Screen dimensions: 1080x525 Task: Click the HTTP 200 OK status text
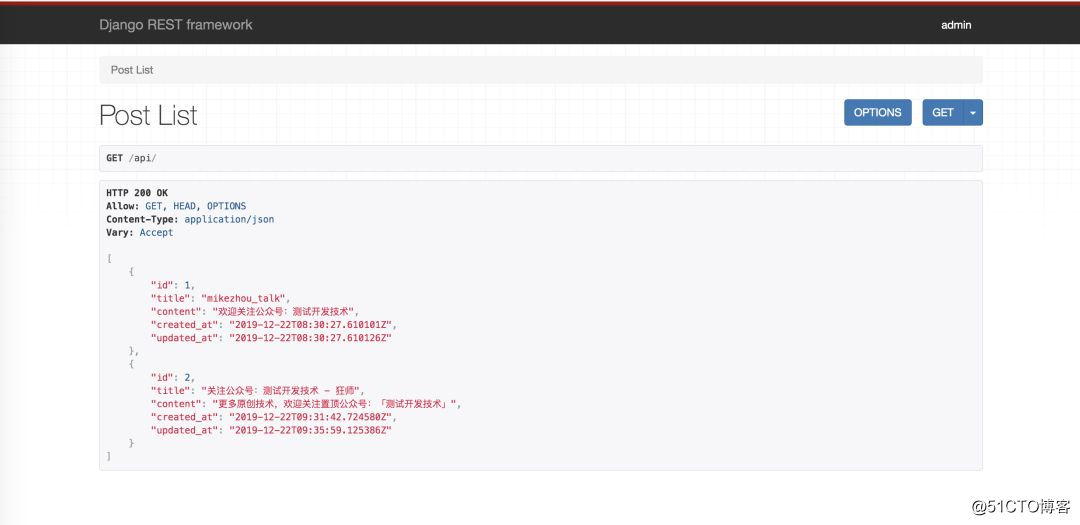pos(136,193)
